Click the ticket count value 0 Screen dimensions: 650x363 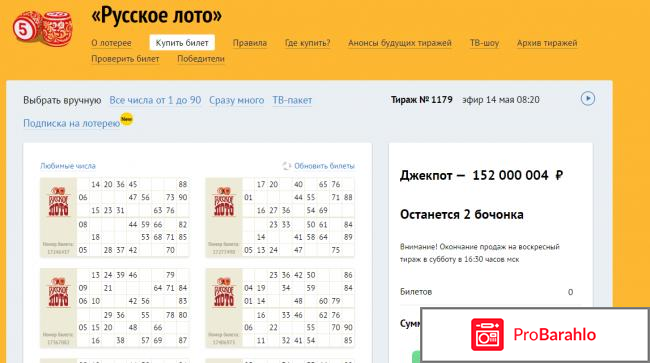[570, 292]
